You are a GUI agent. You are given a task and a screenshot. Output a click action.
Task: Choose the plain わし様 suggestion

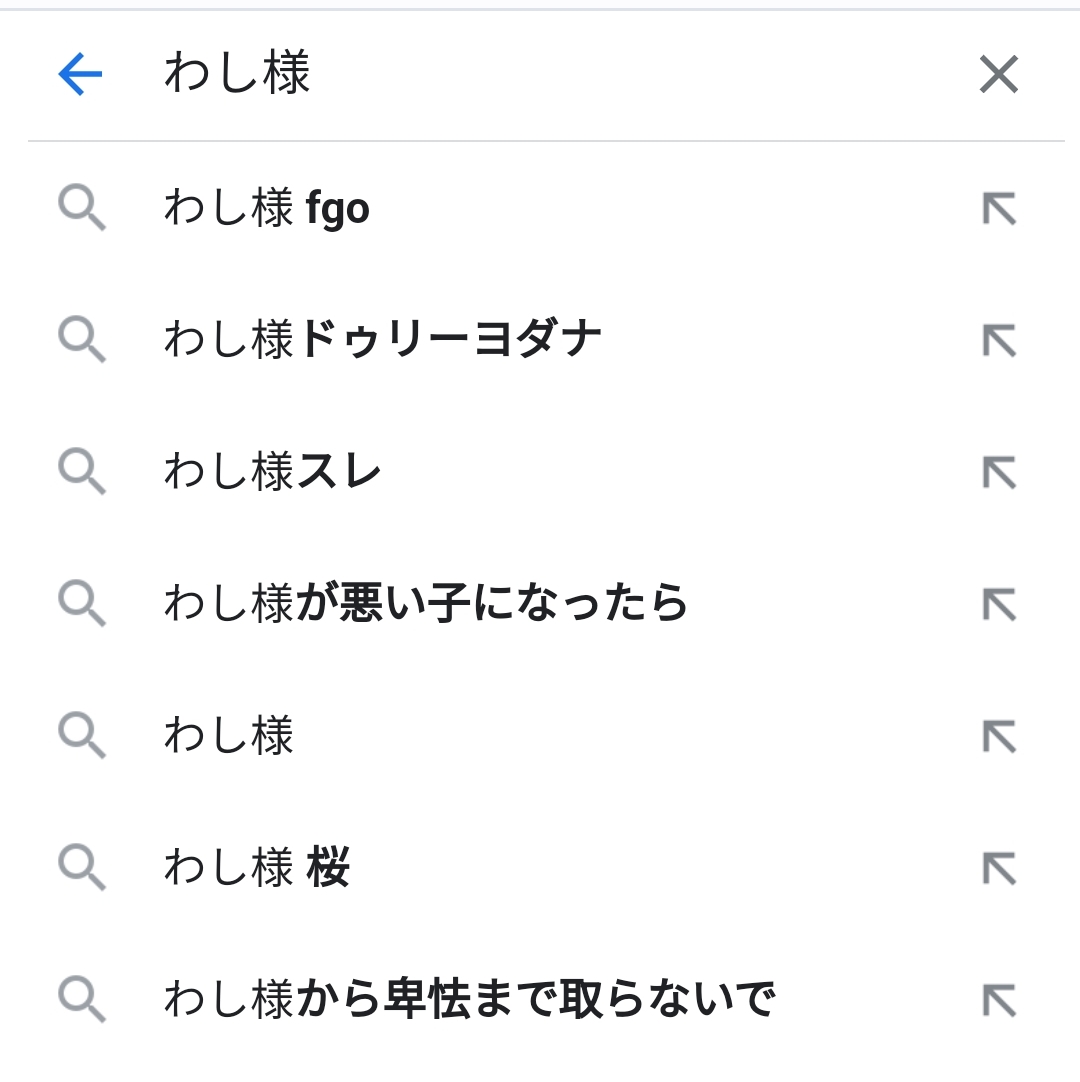coord(229,736)
